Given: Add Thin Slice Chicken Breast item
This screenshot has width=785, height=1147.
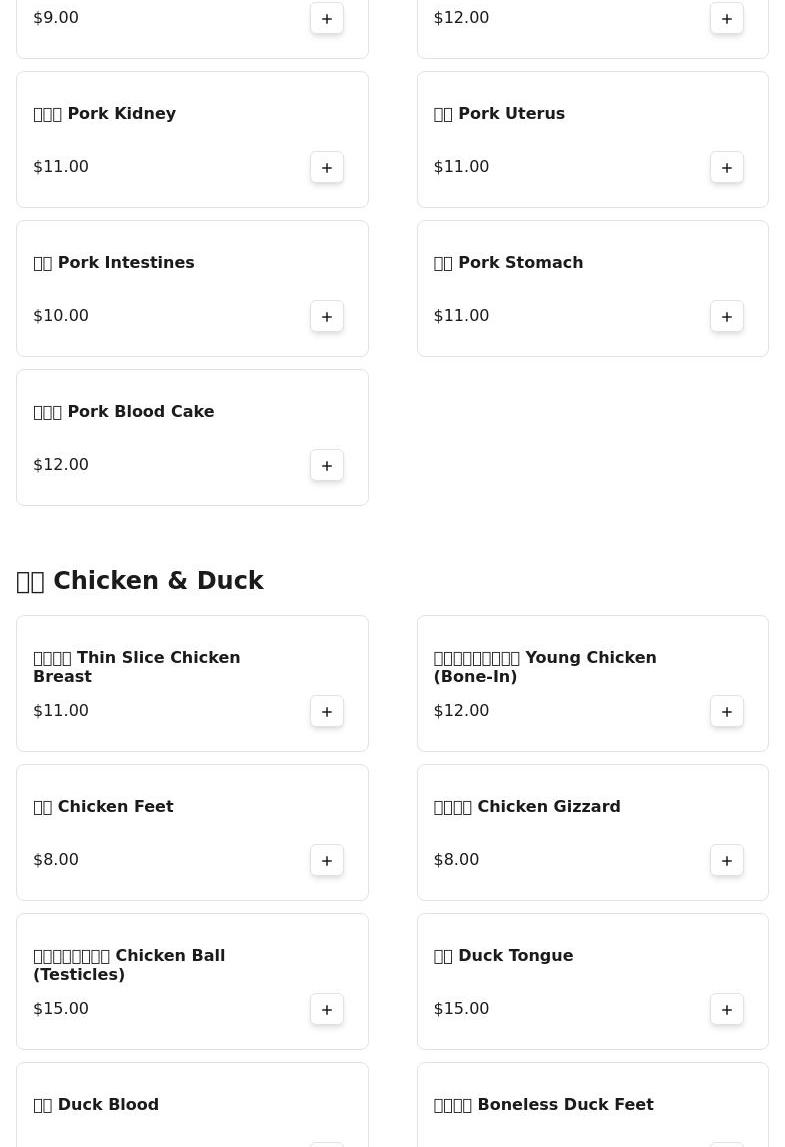Looking at the screenshot, I should point(327,711).
